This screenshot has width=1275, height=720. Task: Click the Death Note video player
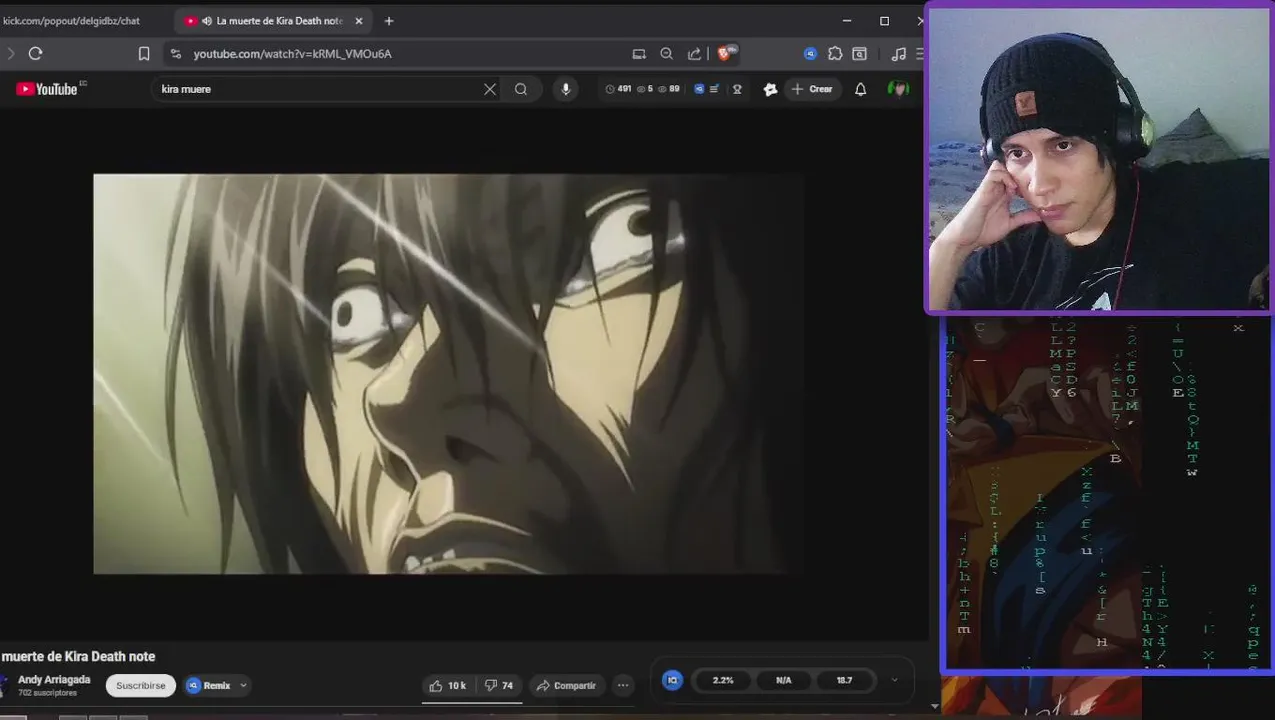pyautogui.click(x=449, y=374)
